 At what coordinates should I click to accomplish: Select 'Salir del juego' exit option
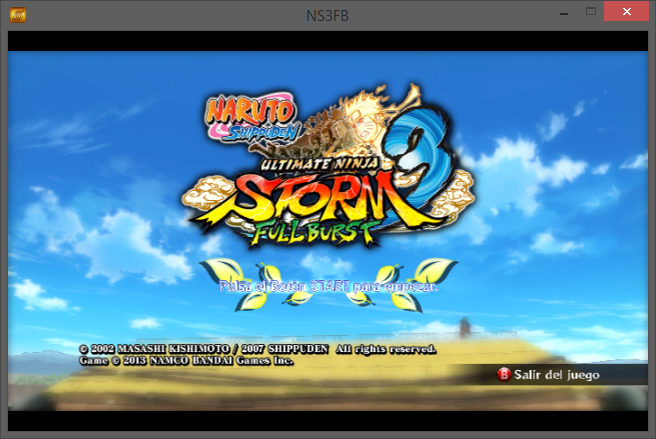[556, 375]
